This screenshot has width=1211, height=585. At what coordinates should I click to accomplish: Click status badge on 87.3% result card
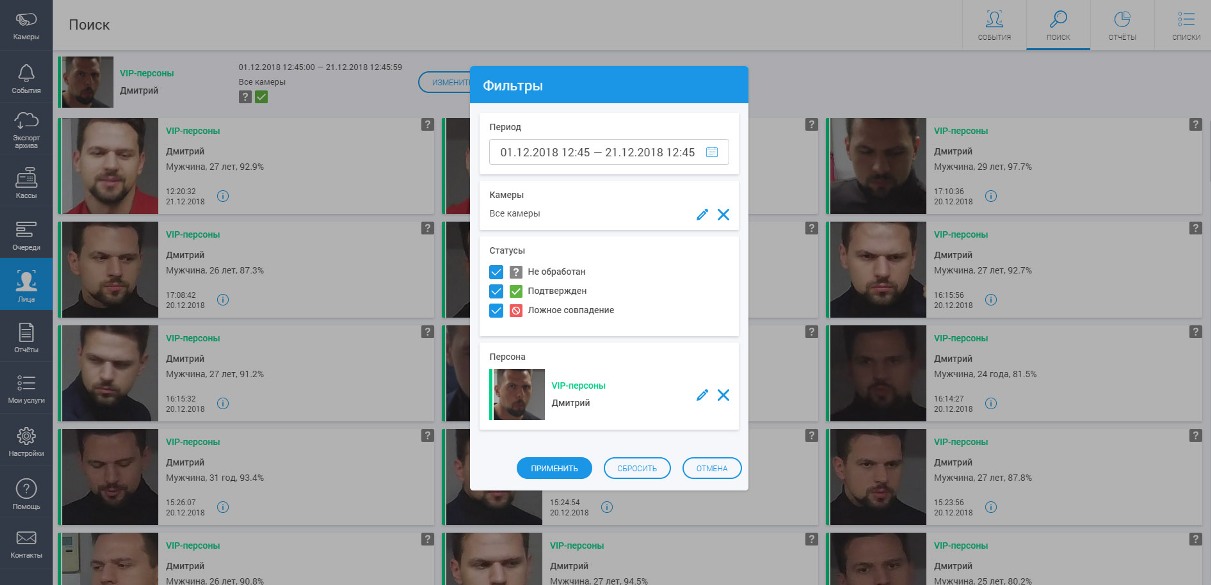pos(427,228)
